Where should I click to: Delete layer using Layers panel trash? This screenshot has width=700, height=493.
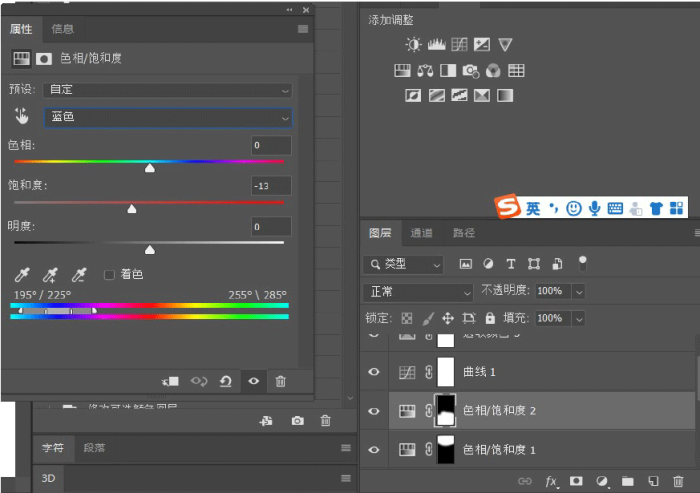point(678,481)
